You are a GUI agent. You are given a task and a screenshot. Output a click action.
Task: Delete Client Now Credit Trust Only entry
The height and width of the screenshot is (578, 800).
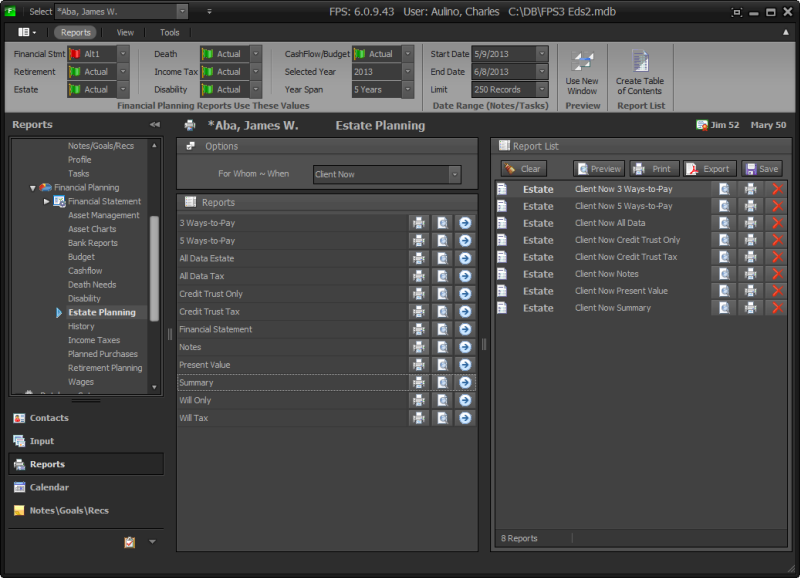(777, 240)
